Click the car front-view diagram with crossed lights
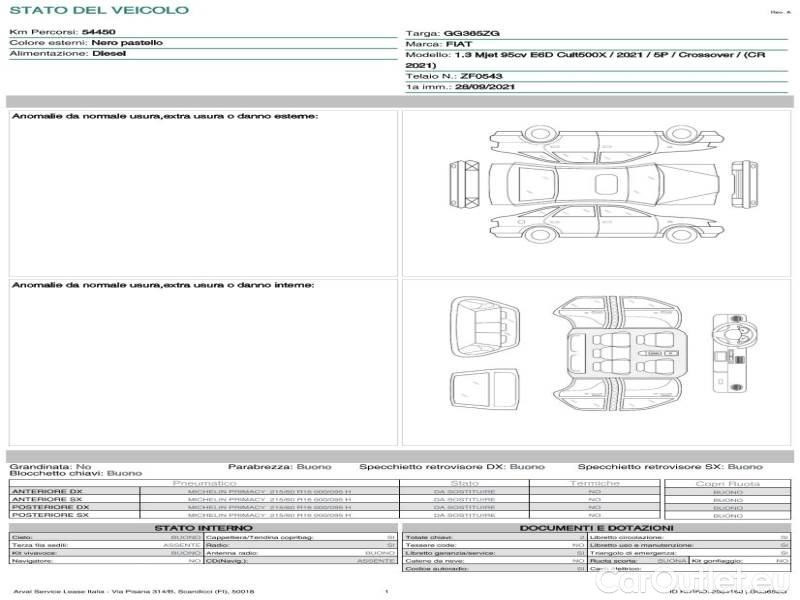 coord(462,184)
